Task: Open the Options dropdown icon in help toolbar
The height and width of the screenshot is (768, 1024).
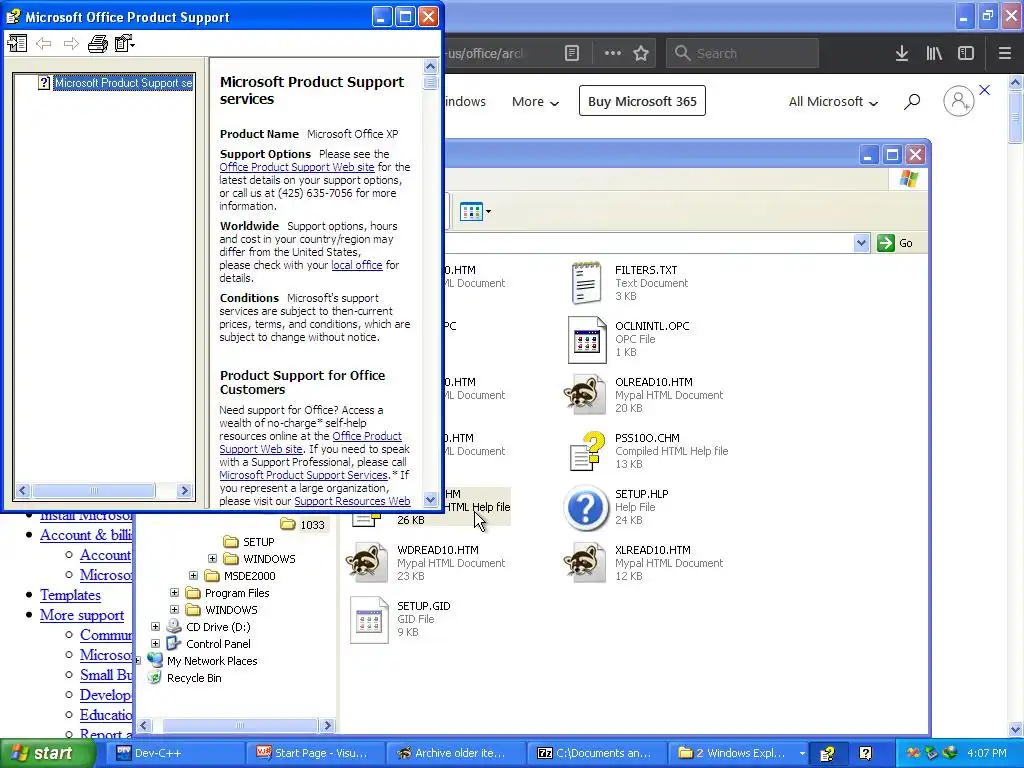Action: pyautogui.click(x=124, y=44)
